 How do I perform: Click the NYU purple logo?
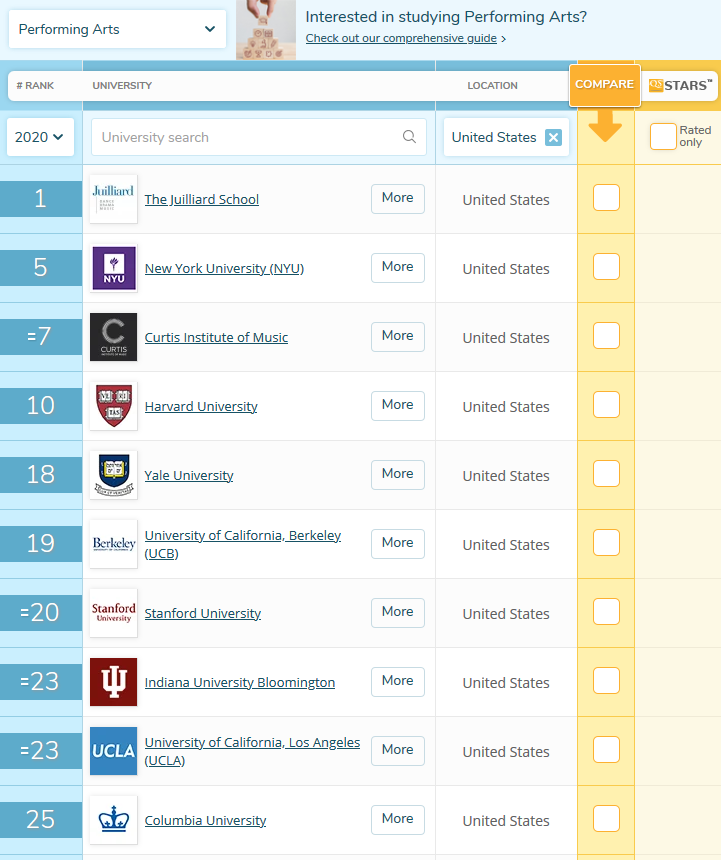(x=113, y=268)
